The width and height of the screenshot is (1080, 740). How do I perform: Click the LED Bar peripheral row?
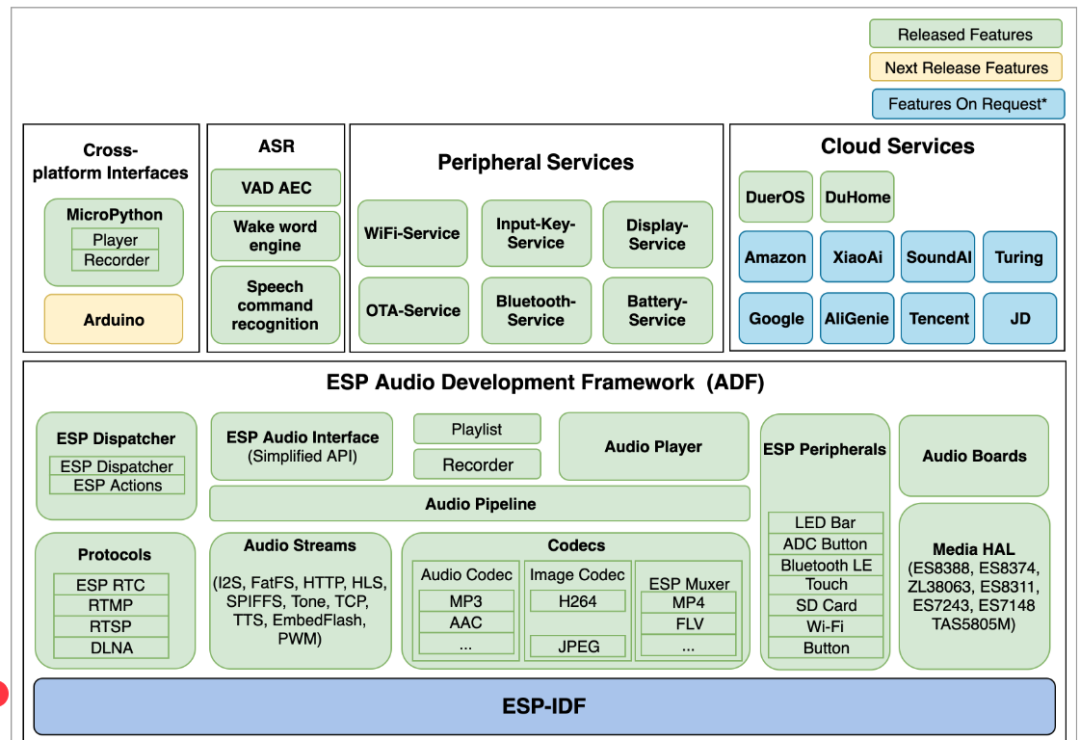(825, 522)
